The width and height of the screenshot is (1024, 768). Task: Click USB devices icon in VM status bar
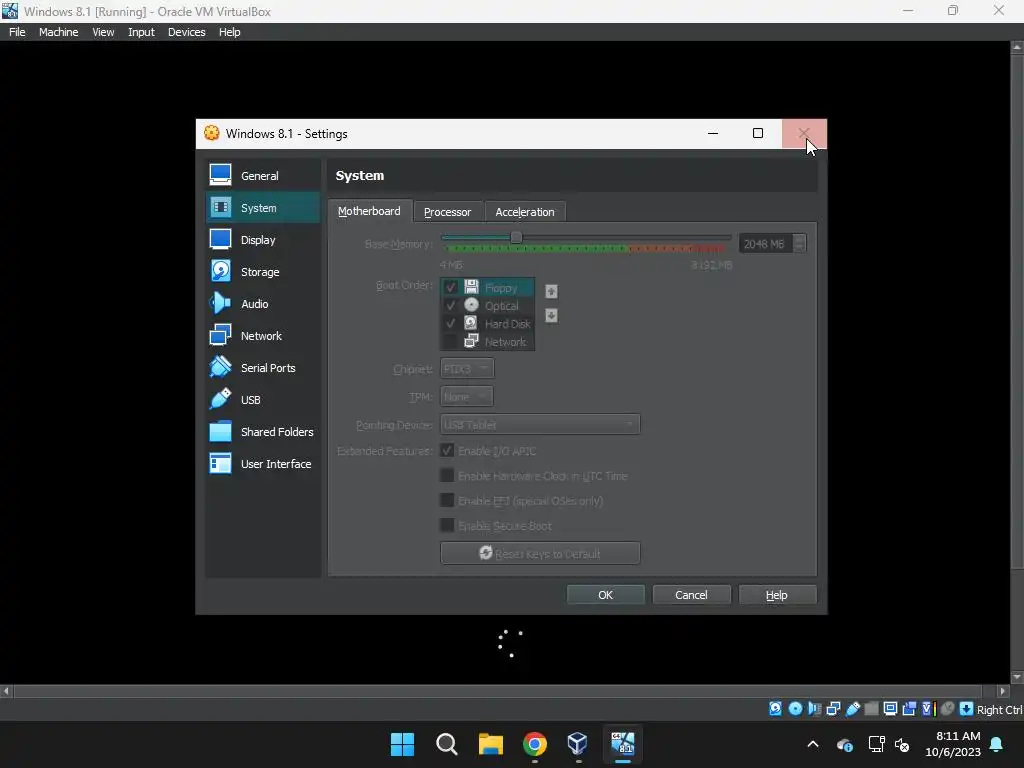[852, 709]
